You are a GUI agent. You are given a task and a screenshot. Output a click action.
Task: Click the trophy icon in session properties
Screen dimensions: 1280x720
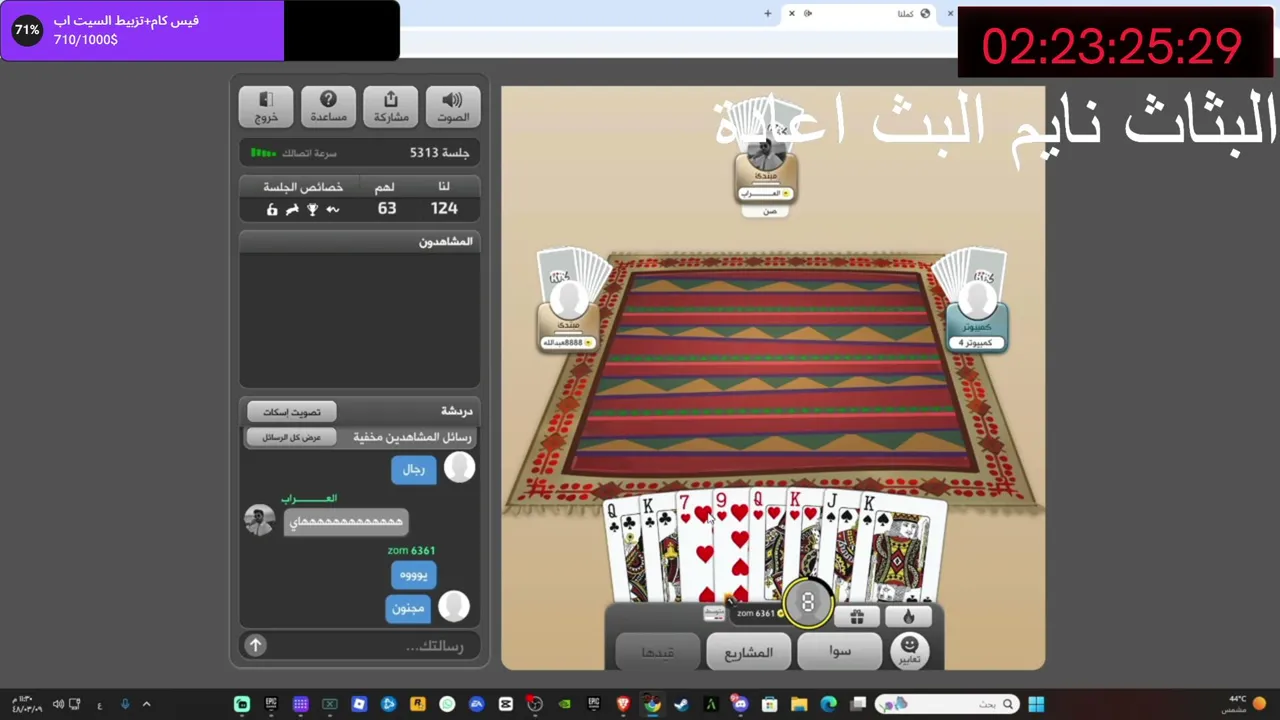(312, 209)
